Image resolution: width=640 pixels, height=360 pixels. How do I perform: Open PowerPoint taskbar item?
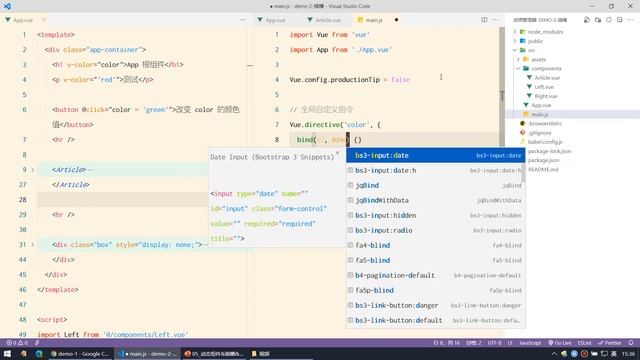click(x=213, y=353)
